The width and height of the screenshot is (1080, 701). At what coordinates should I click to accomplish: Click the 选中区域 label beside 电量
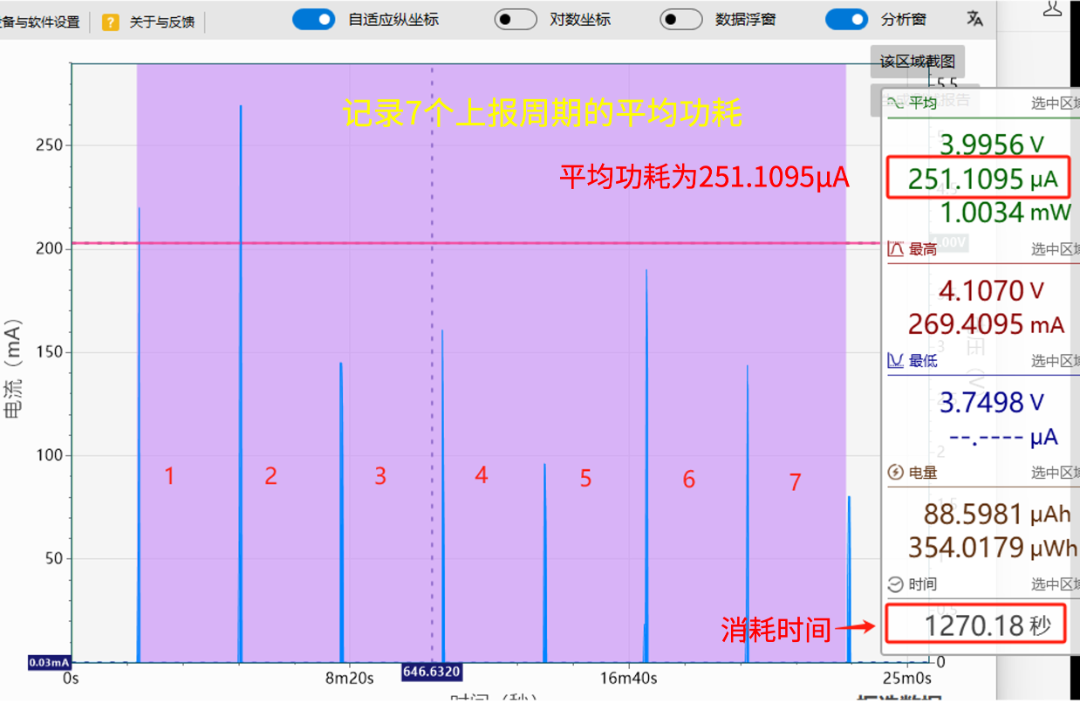1055,472
